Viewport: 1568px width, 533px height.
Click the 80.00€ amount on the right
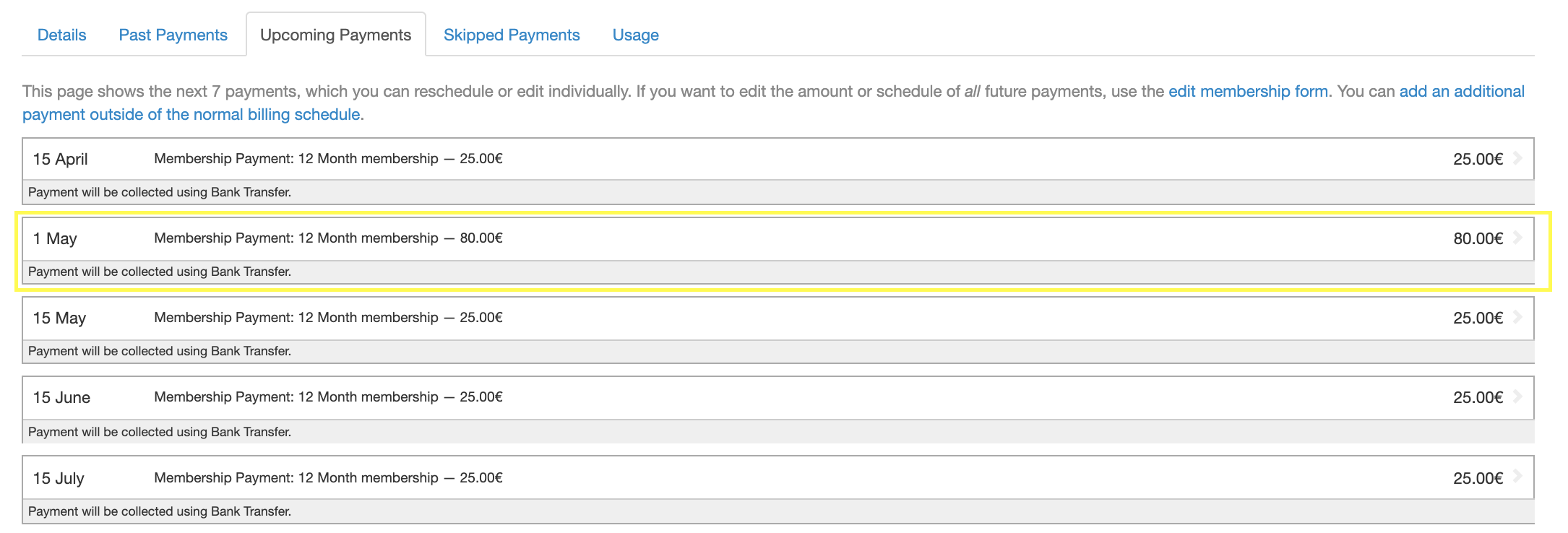click(1478, 238)
